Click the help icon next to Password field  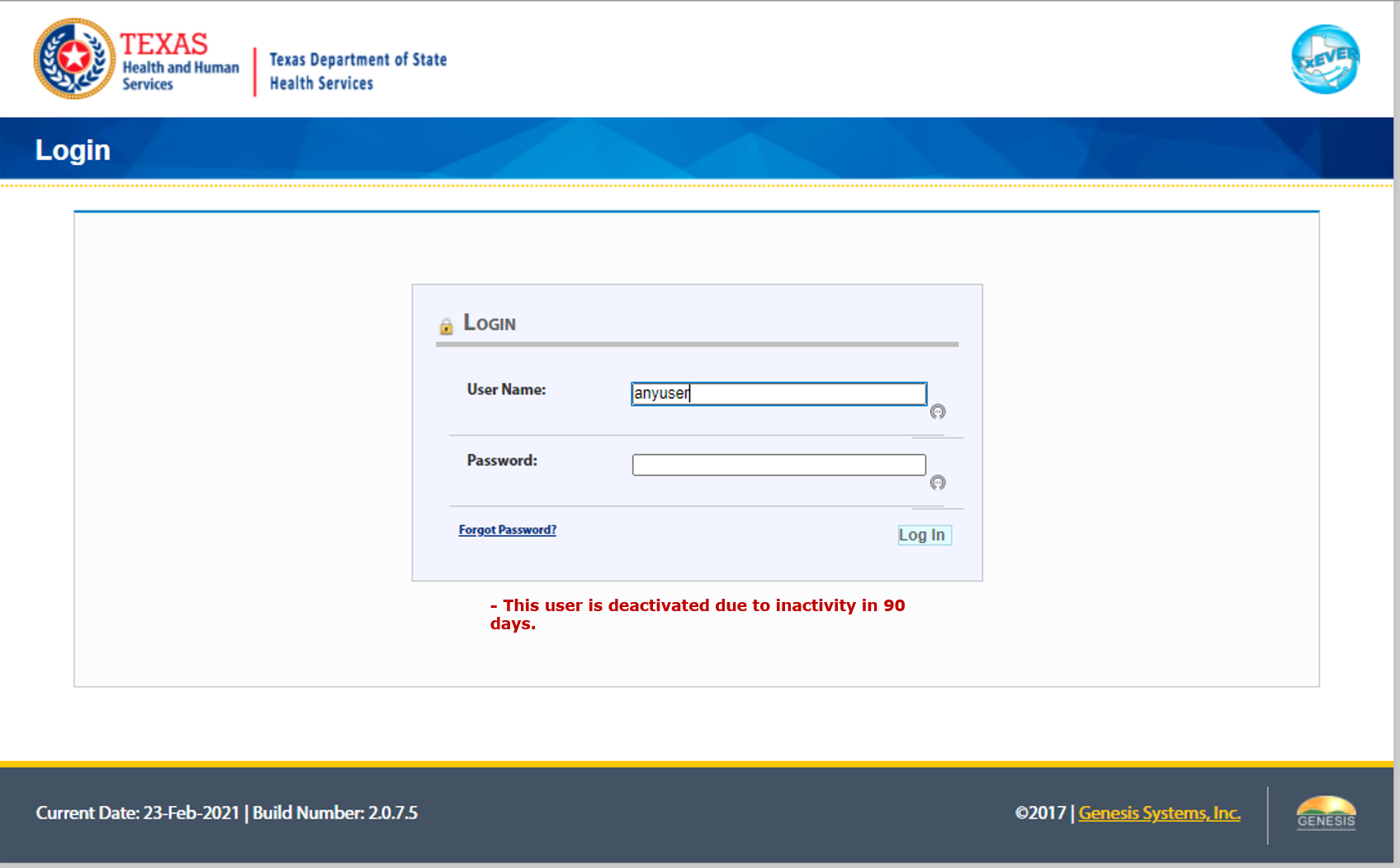point(938,483)
